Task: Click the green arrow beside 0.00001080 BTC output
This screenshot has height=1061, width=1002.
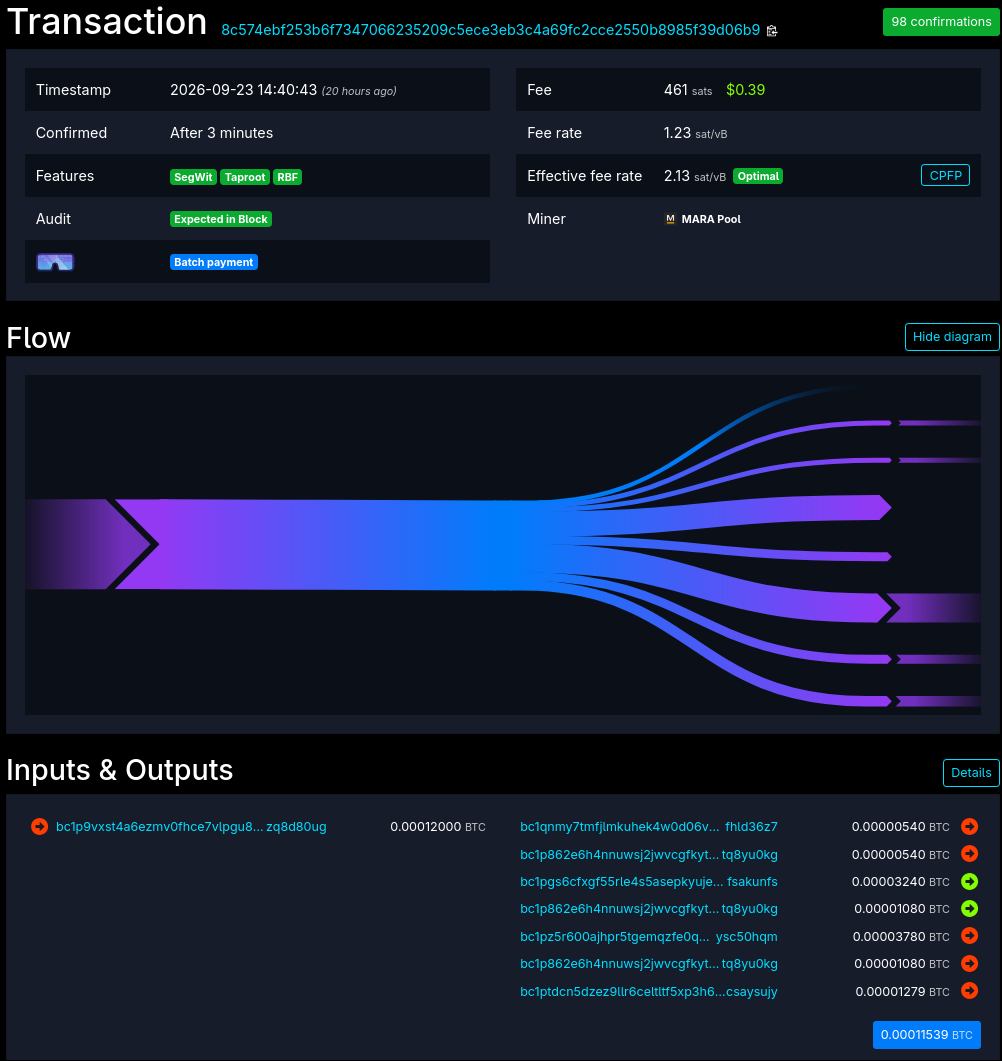Action: (970, 908)
